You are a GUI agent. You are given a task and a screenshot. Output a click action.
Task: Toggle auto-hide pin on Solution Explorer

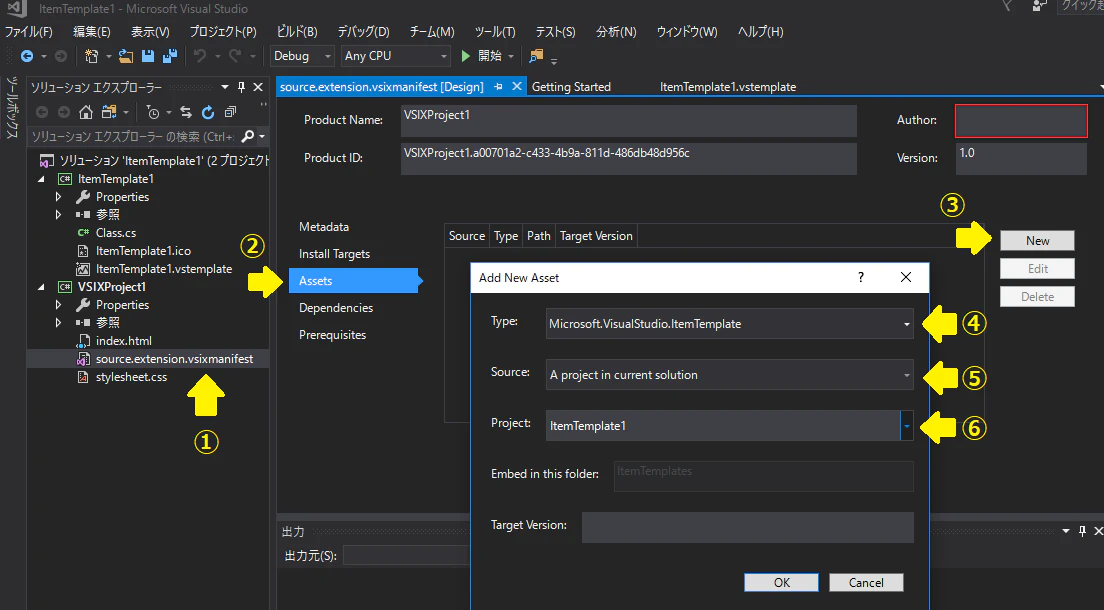click(x=241, y=87)
